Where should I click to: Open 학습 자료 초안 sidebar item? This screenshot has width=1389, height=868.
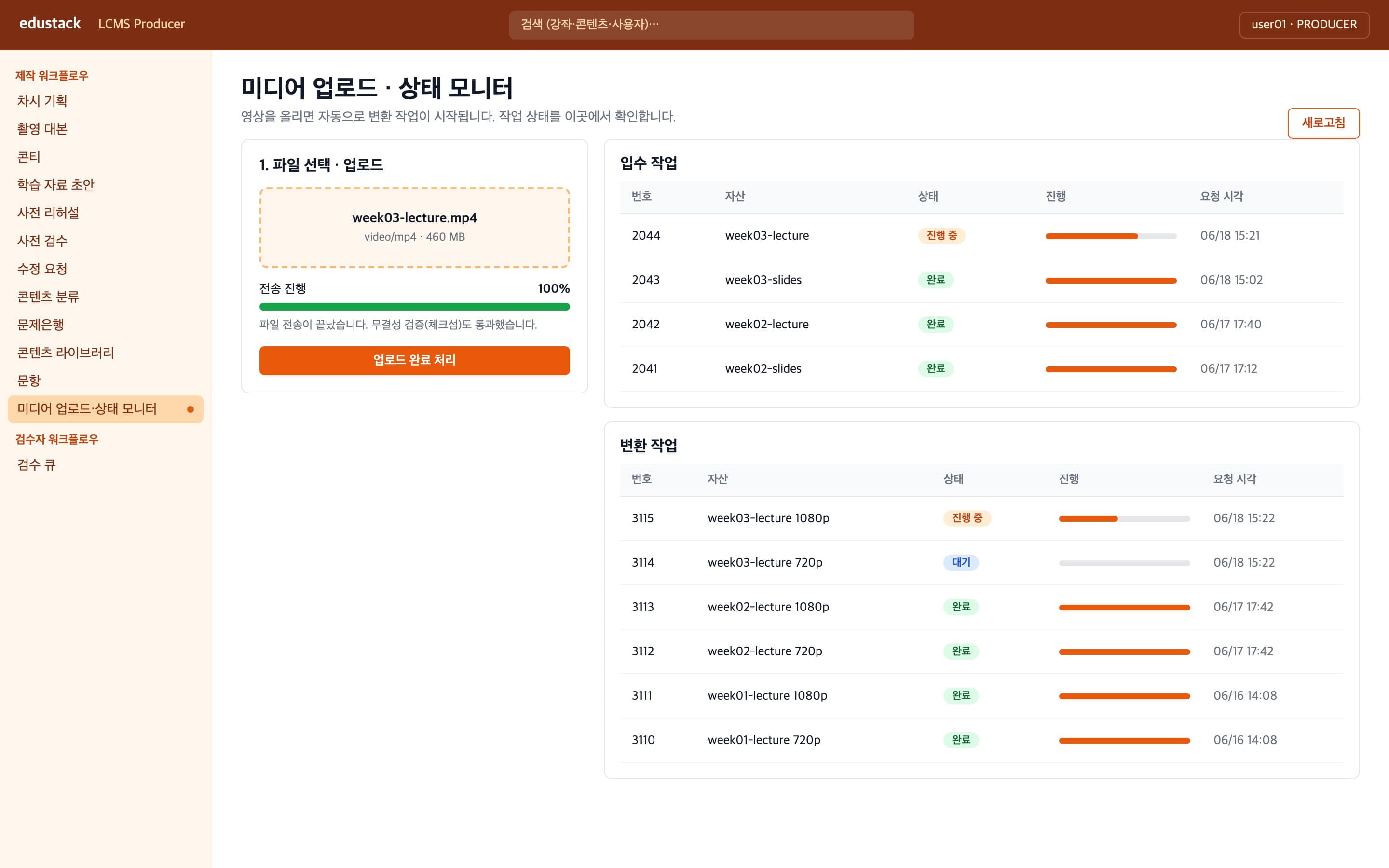(x=106, y=185)
